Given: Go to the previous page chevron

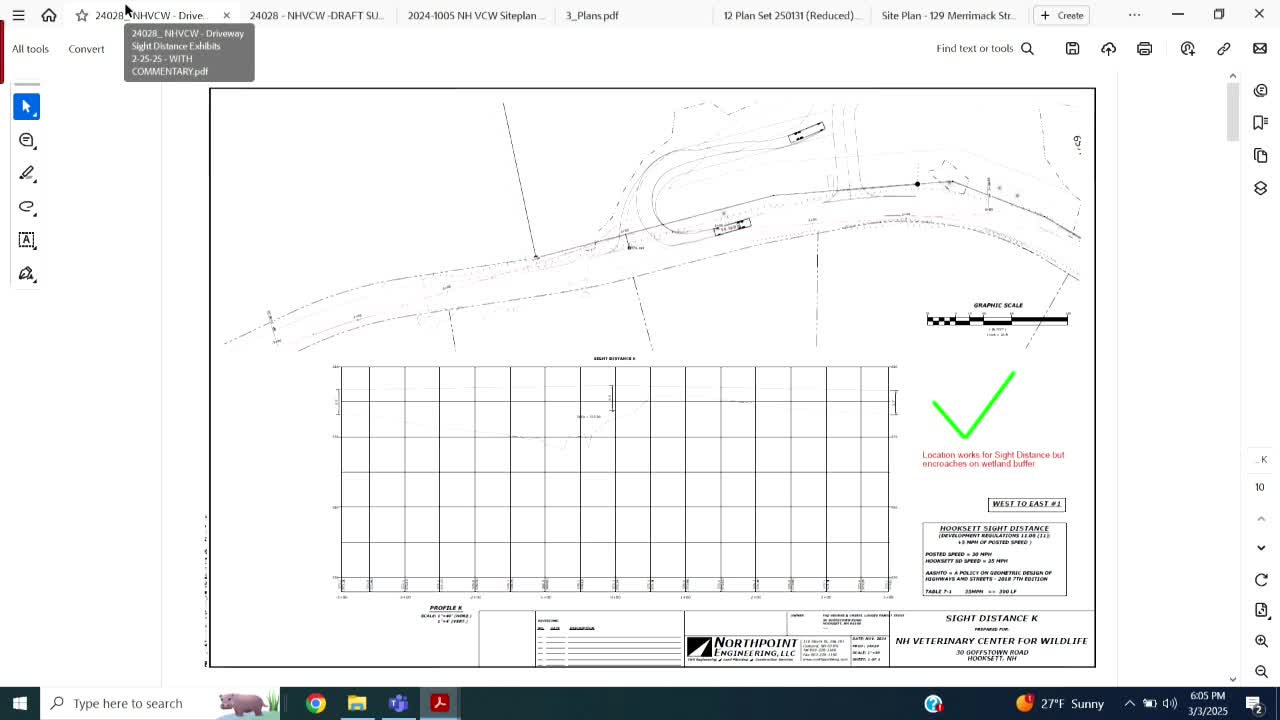Looking at the screenshot, I should [x=1260, y=517].
